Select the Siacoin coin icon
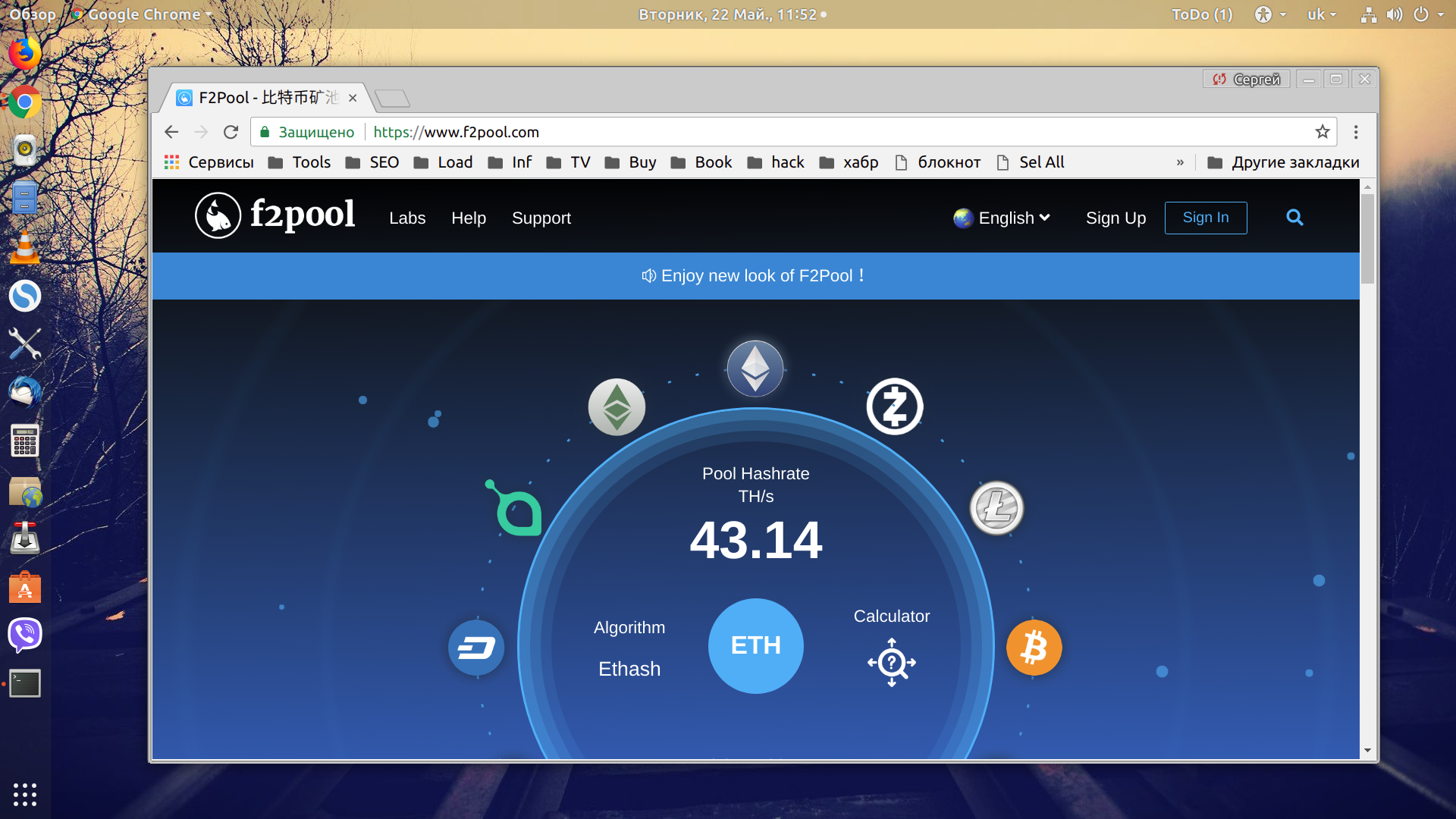1456x819 pixels. coord(513,507)
